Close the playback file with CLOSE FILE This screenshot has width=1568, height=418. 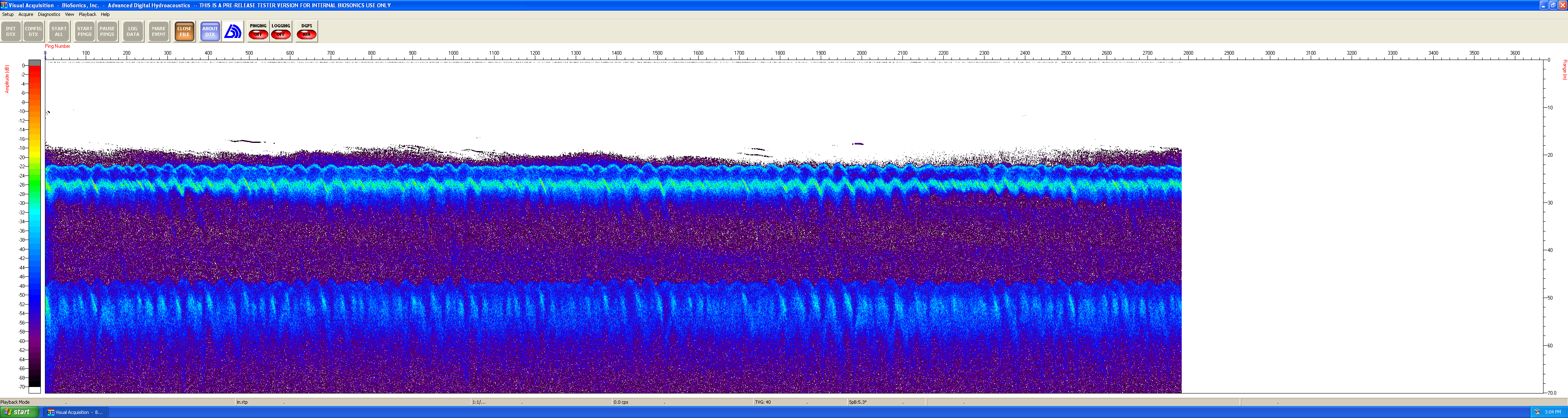pos(185,32)
